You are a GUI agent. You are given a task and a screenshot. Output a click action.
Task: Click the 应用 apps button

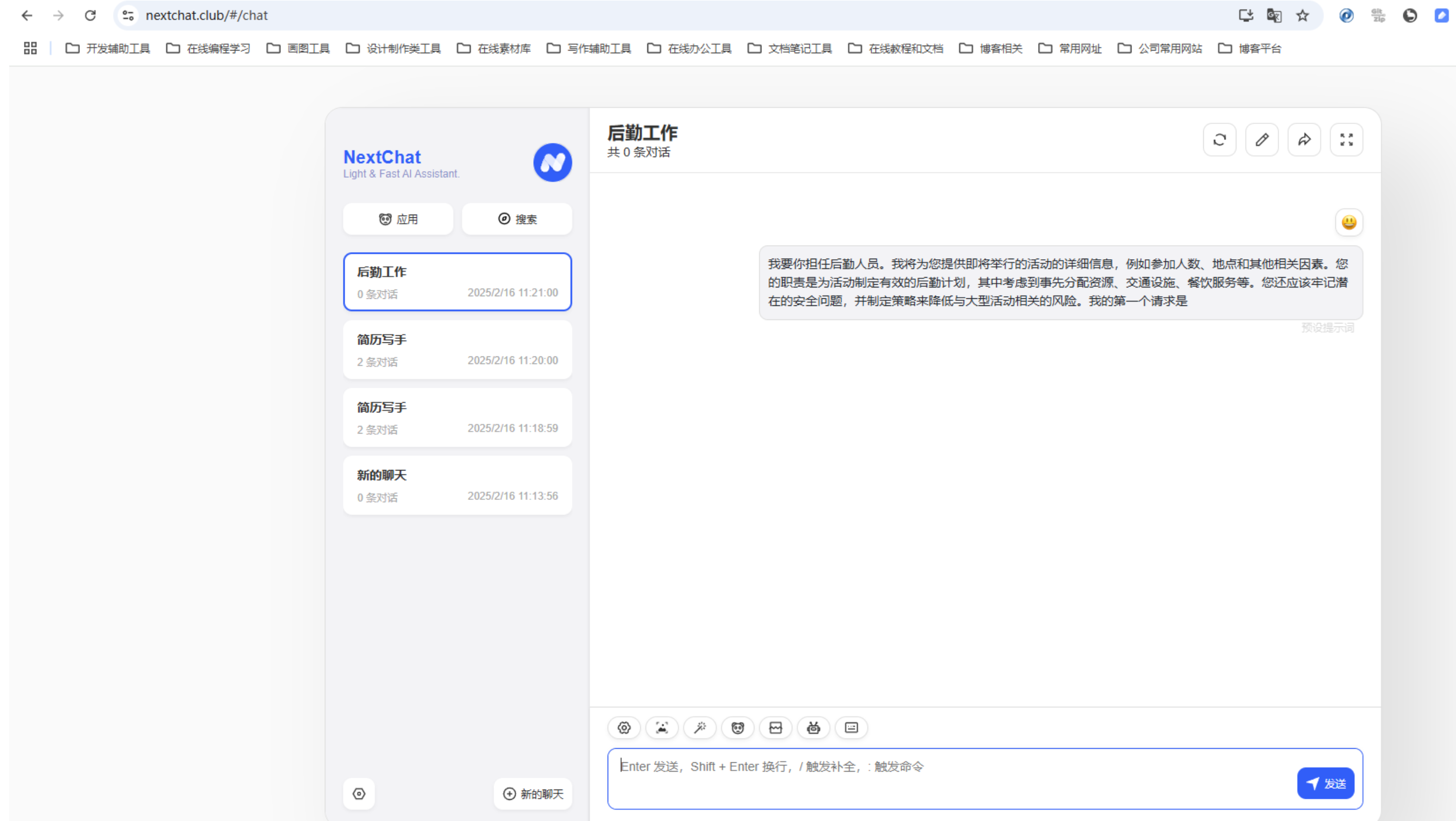[398, 219]
